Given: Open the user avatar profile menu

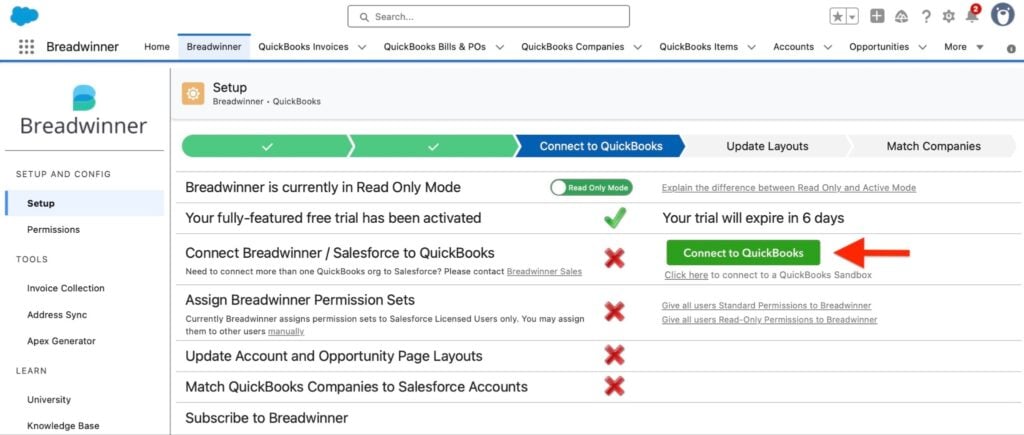Looking at the screenshot, I should coord(1002,14).
